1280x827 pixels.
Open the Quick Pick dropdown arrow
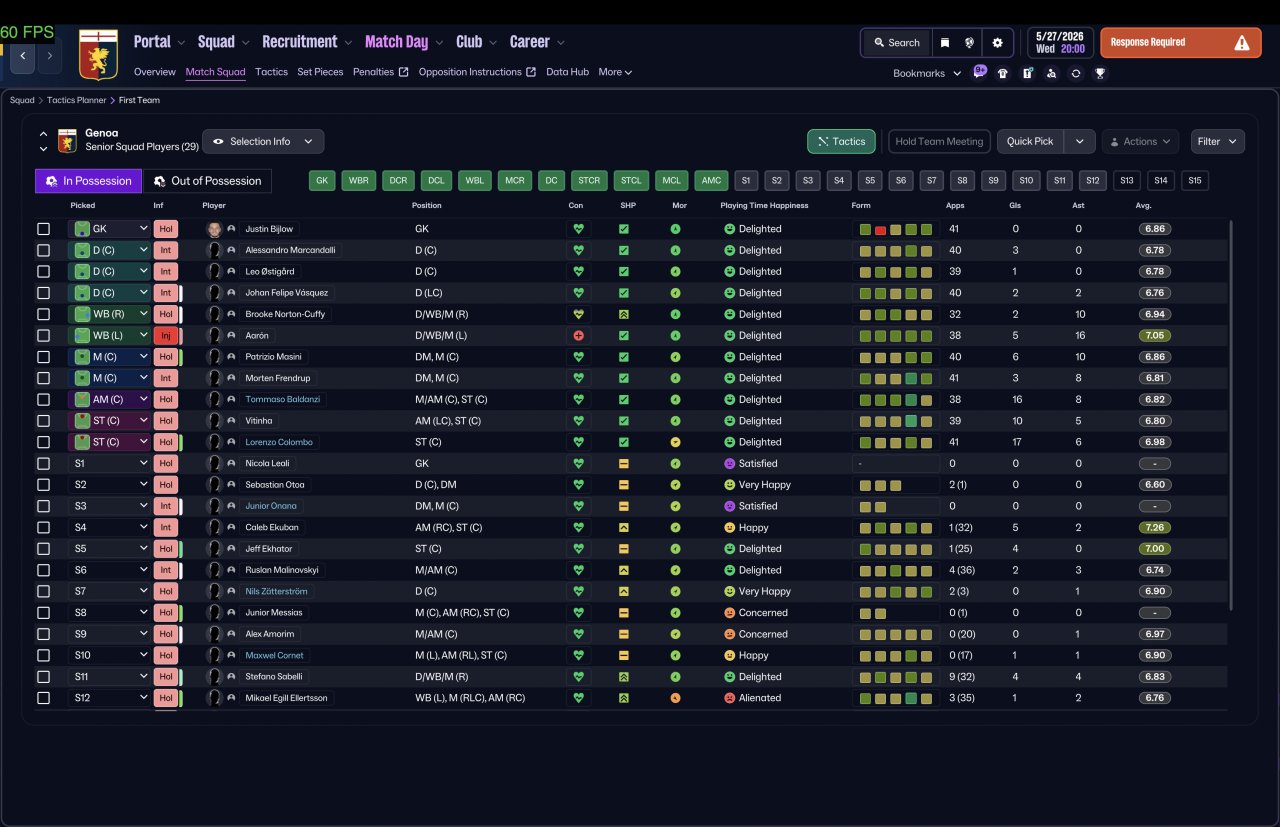(1079, 141)
